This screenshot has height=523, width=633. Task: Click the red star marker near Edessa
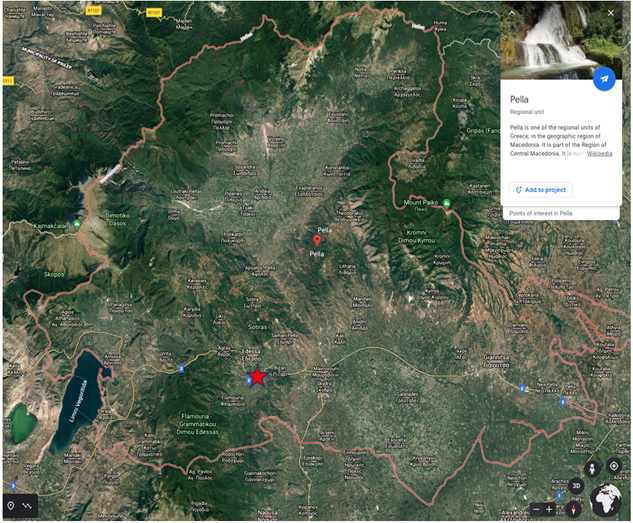tap(258, 376)
